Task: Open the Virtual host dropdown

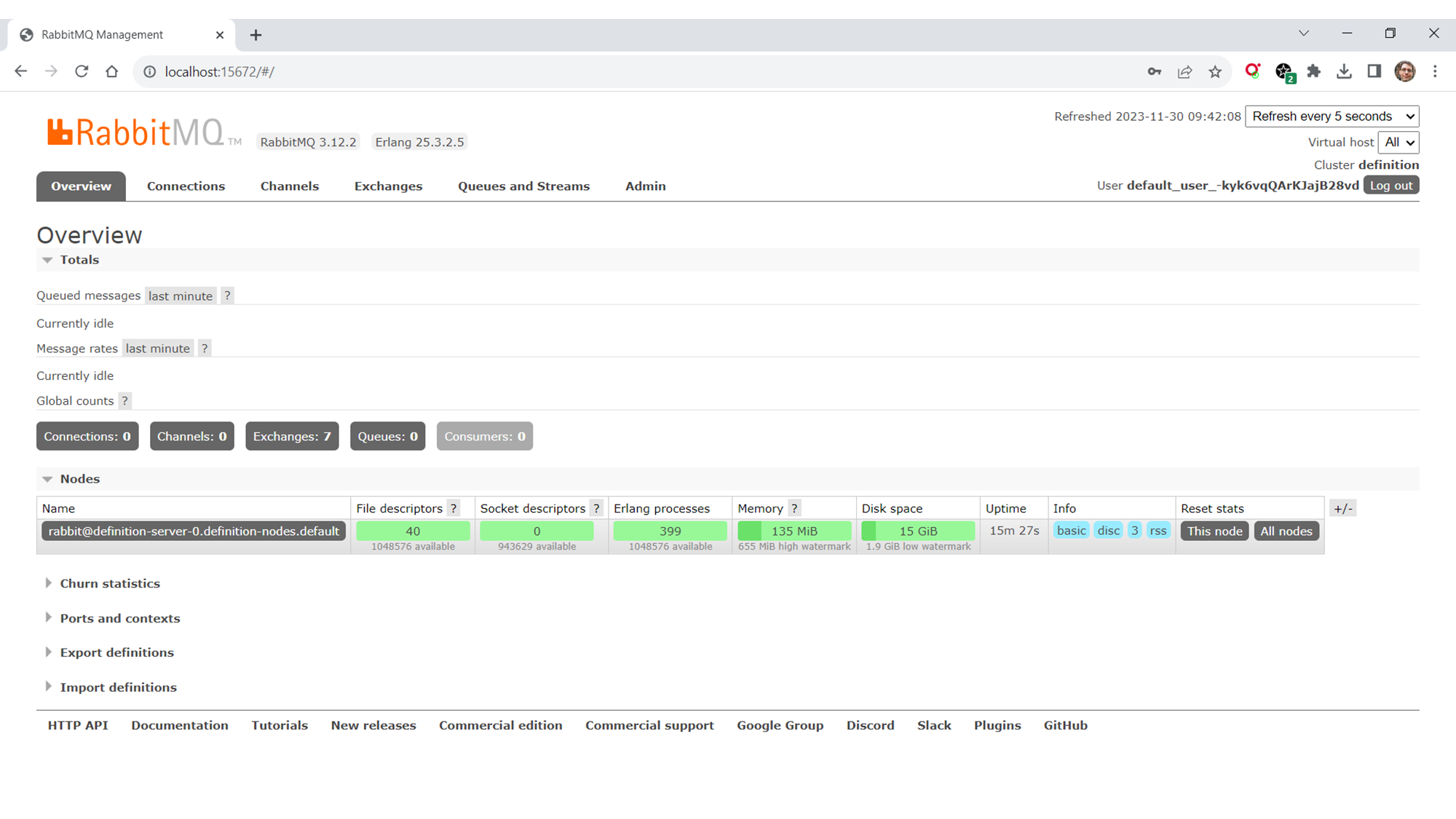Action: pos(1398,143)
